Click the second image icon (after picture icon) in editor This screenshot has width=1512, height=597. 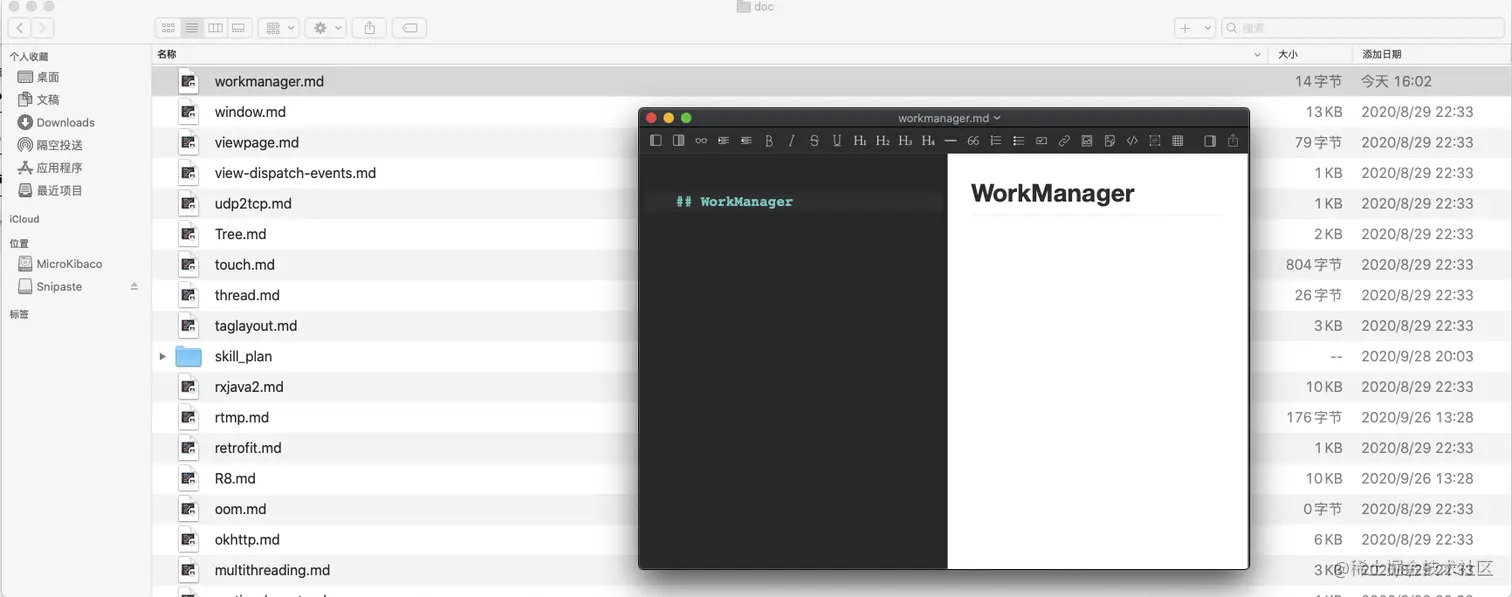point(1109,141)
